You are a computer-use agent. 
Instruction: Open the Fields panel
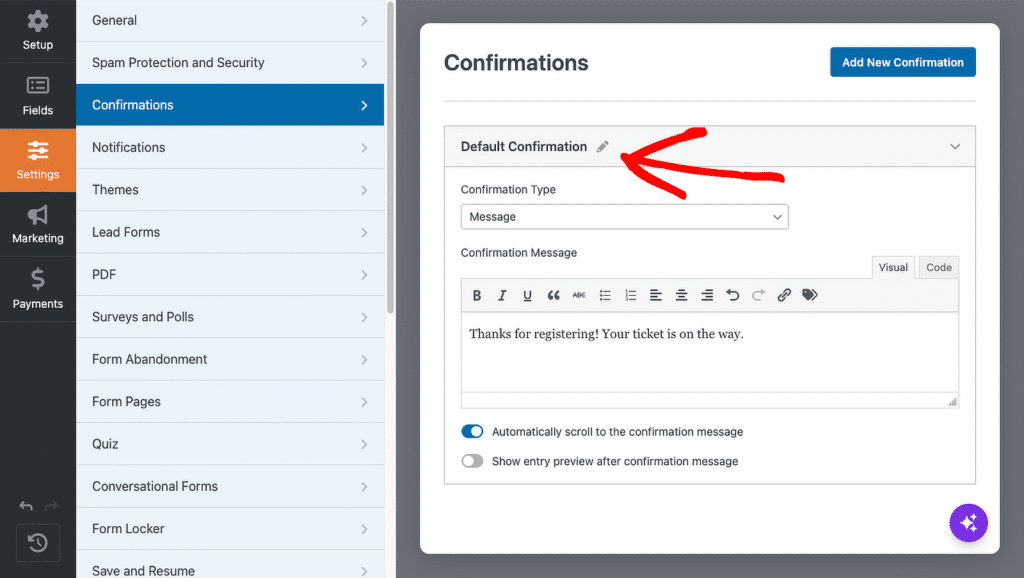click(38, 96)
